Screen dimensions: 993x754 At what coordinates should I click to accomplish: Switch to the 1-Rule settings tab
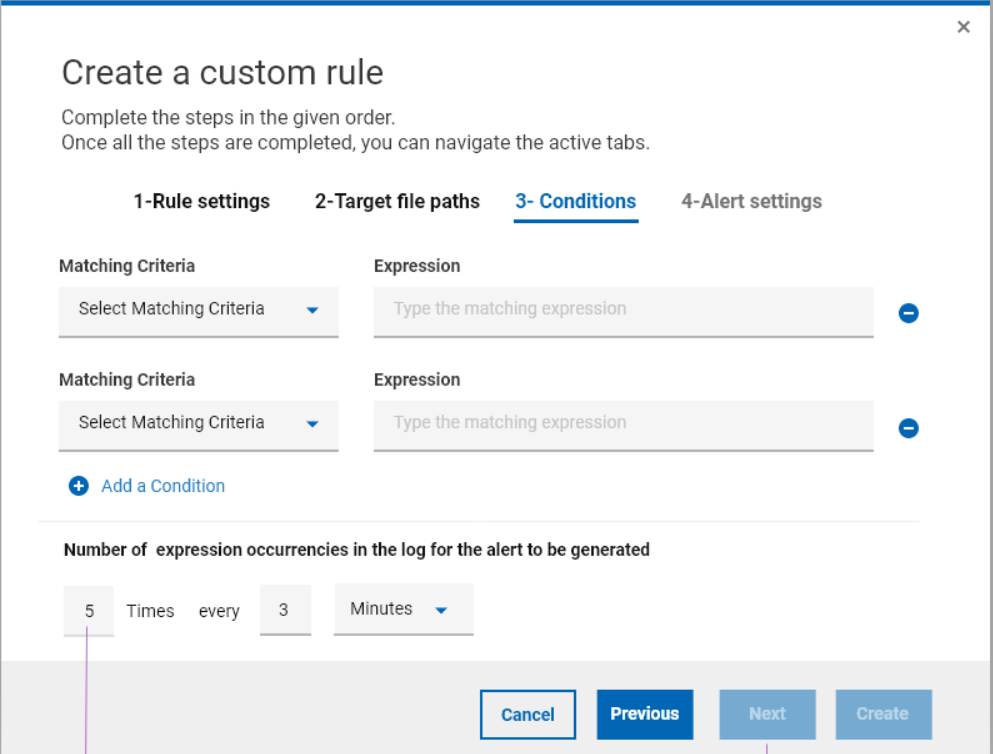(x=201, y=201)
